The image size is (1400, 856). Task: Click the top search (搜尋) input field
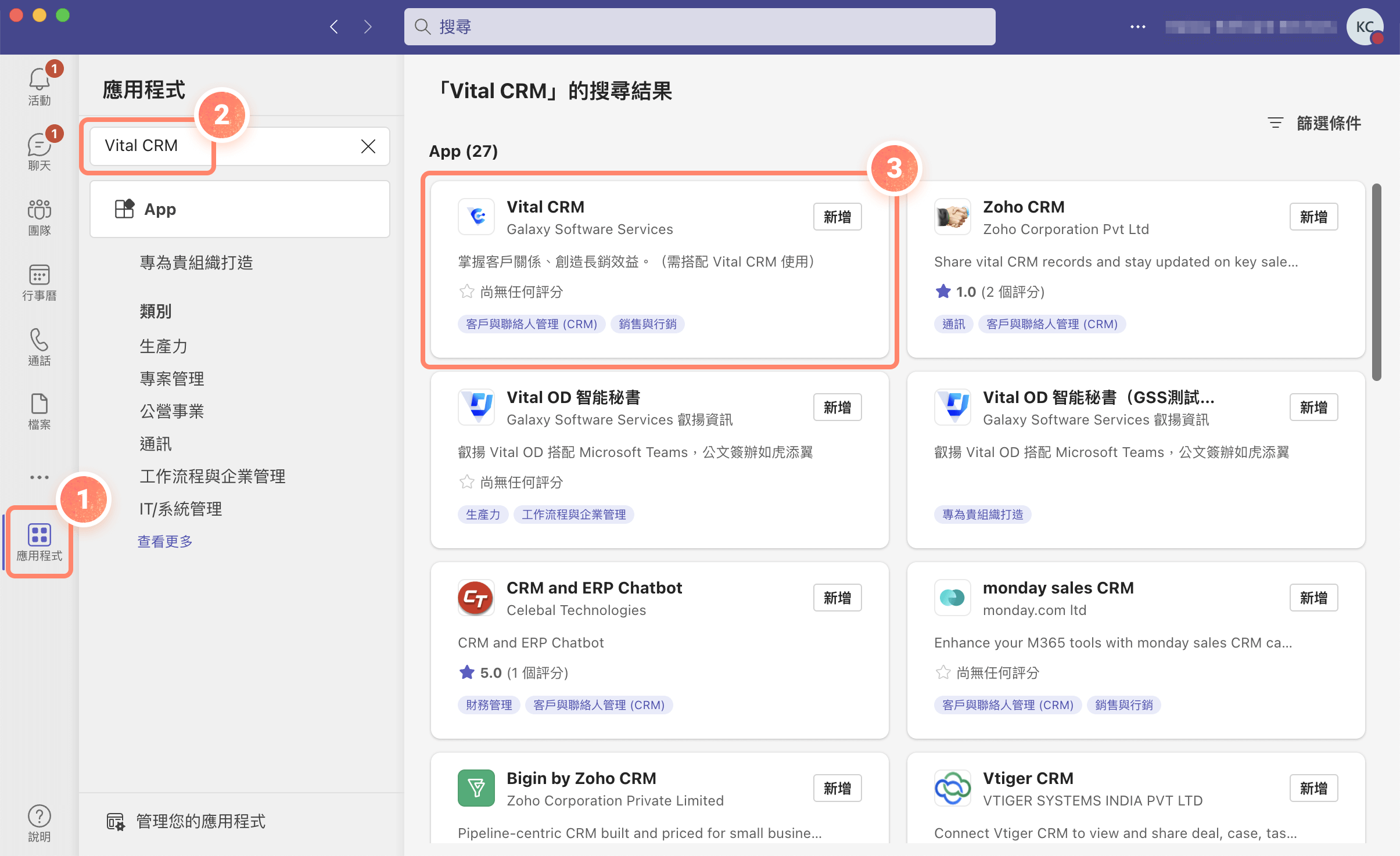click(x=699, y=27)
